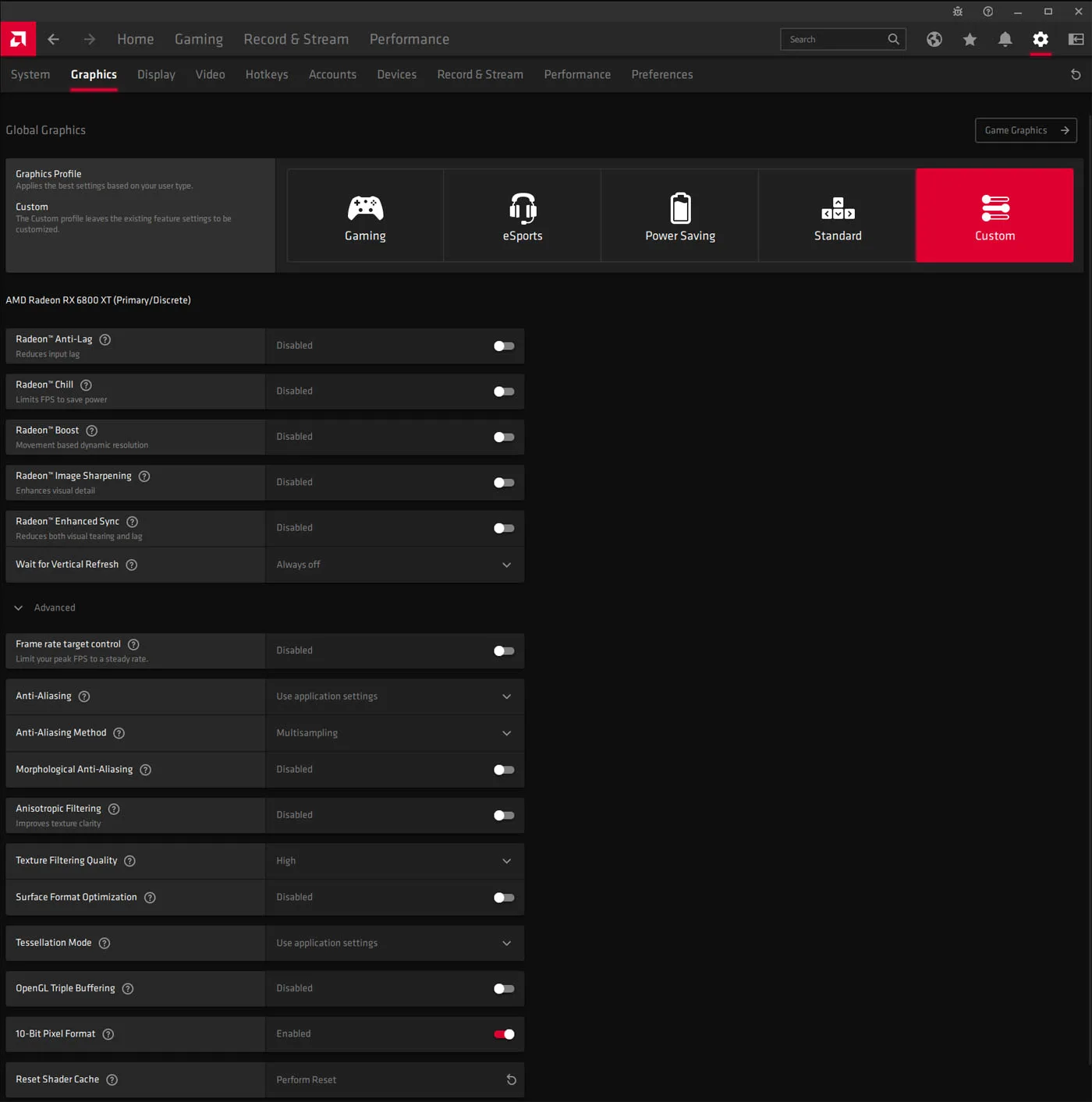Show help for Radeon Enhanced Sync

133,522
